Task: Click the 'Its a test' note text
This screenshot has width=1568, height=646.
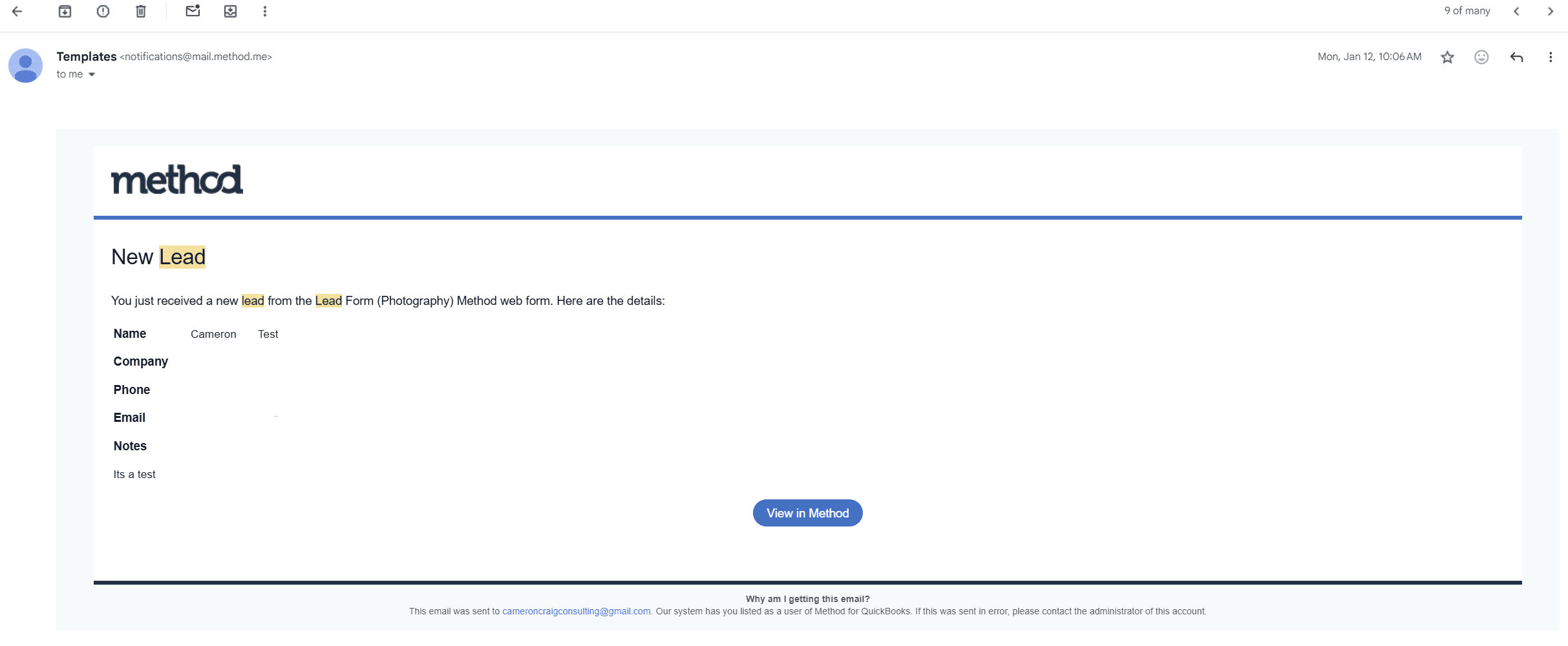Action: click(x=134, y=474)
